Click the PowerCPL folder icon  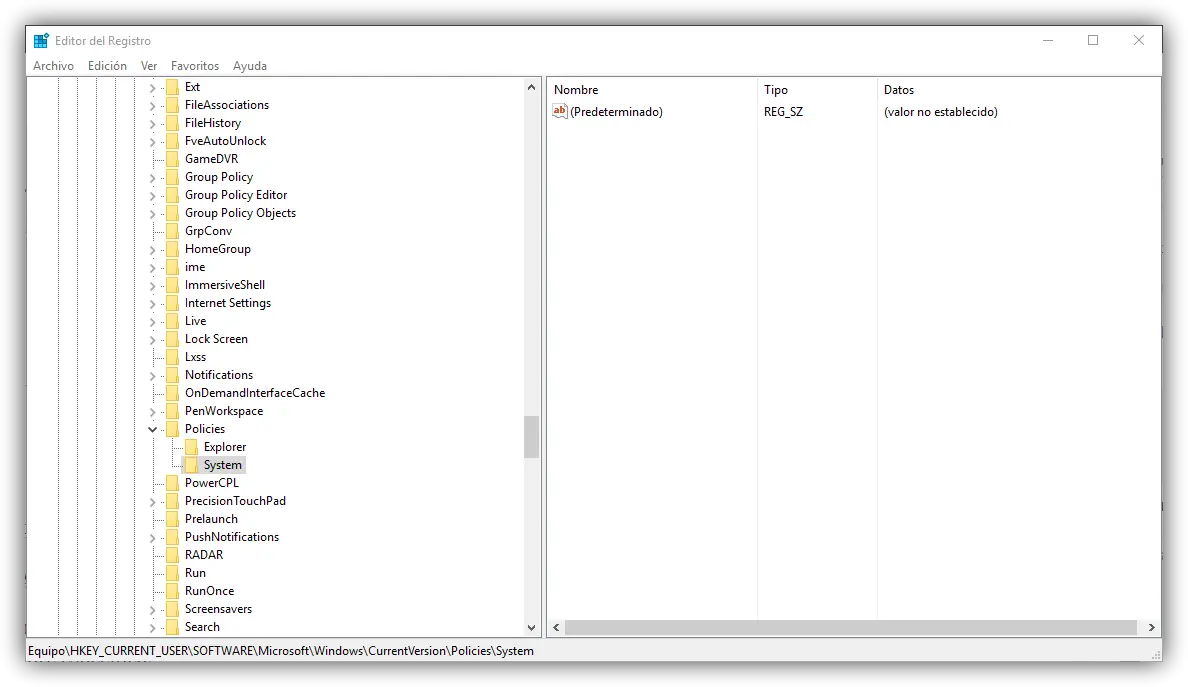point(173,483)
